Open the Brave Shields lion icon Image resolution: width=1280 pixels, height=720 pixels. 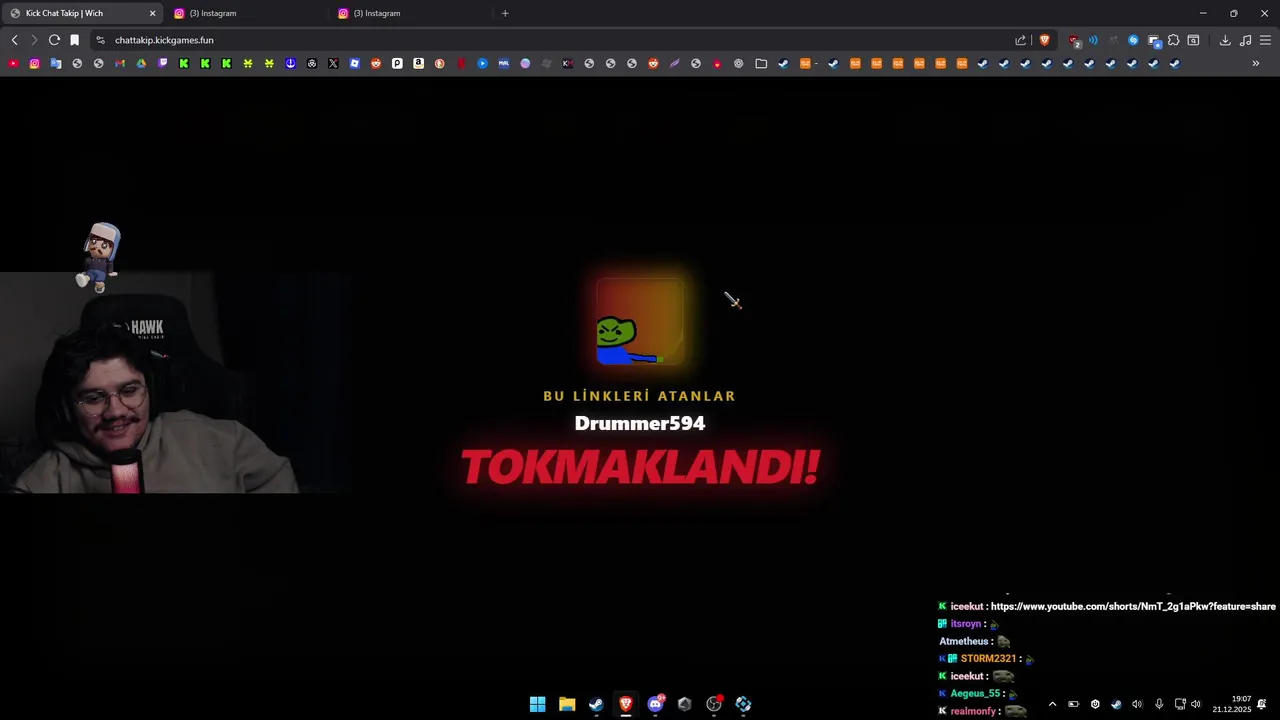coord(1045,40)
